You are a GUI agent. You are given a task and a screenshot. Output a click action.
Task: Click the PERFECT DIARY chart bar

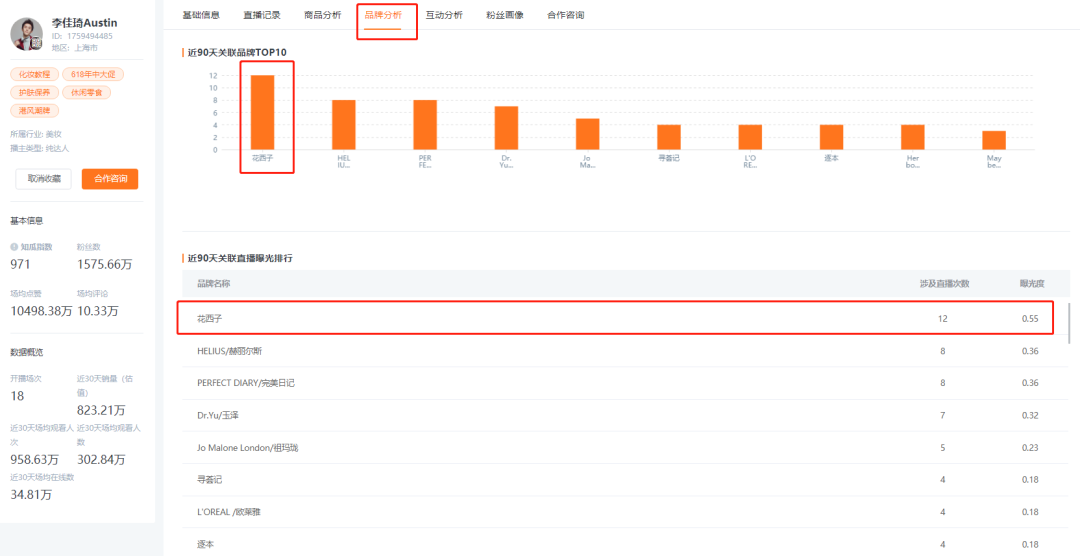coord(425,125)
